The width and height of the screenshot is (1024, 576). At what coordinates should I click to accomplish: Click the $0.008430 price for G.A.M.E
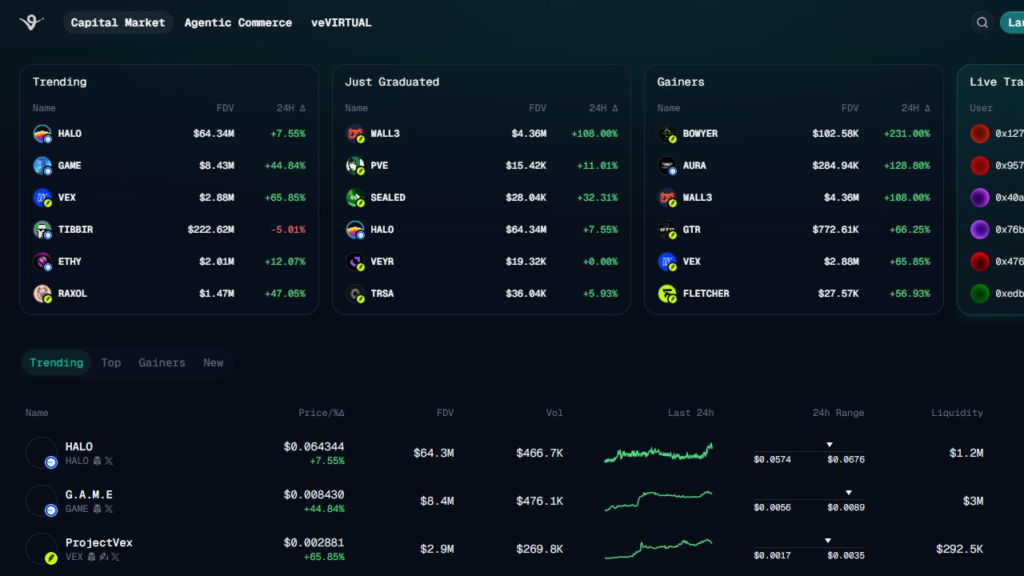click(x=313, y=494)
